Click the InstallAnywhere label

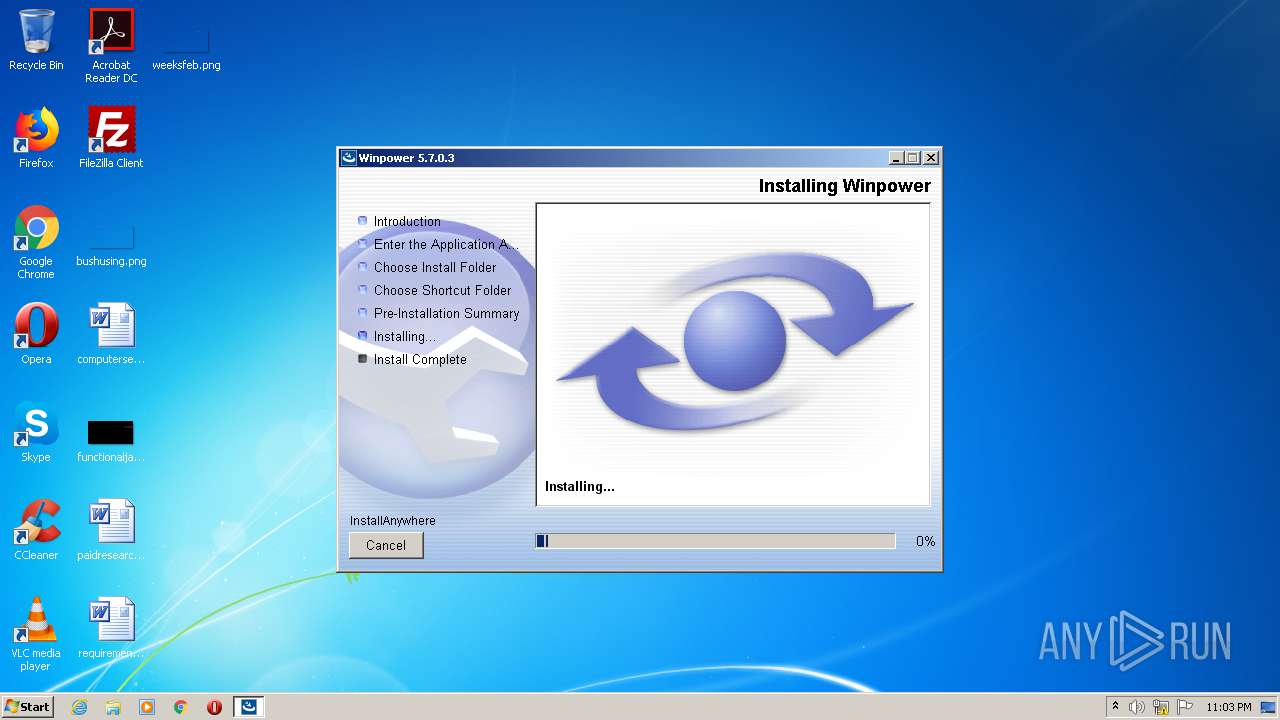click(x=393, y=521)
